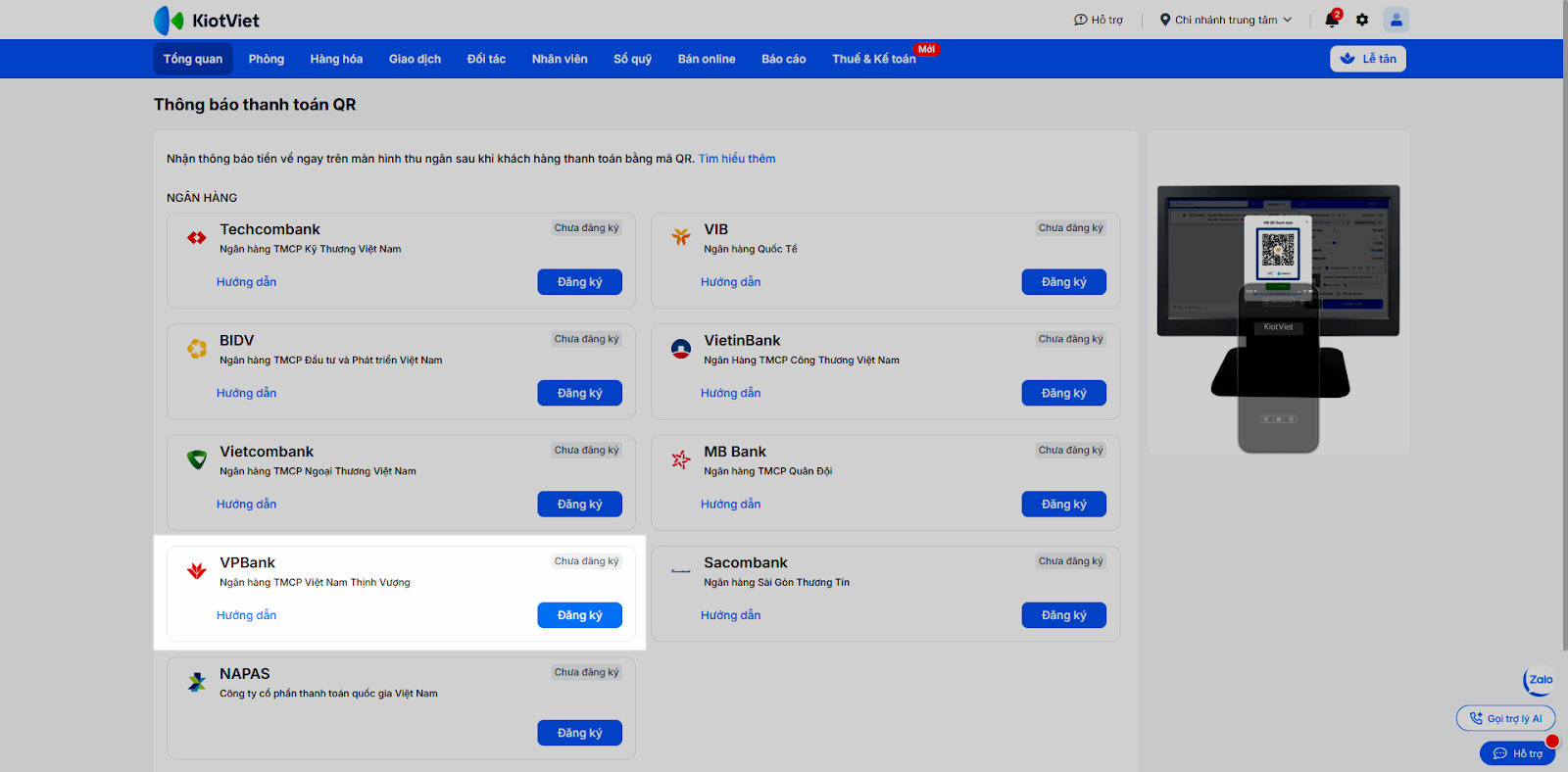Click the Gọi trợ lý AI button
This screenshot has width=1568, height=772.
point(1506,718)
